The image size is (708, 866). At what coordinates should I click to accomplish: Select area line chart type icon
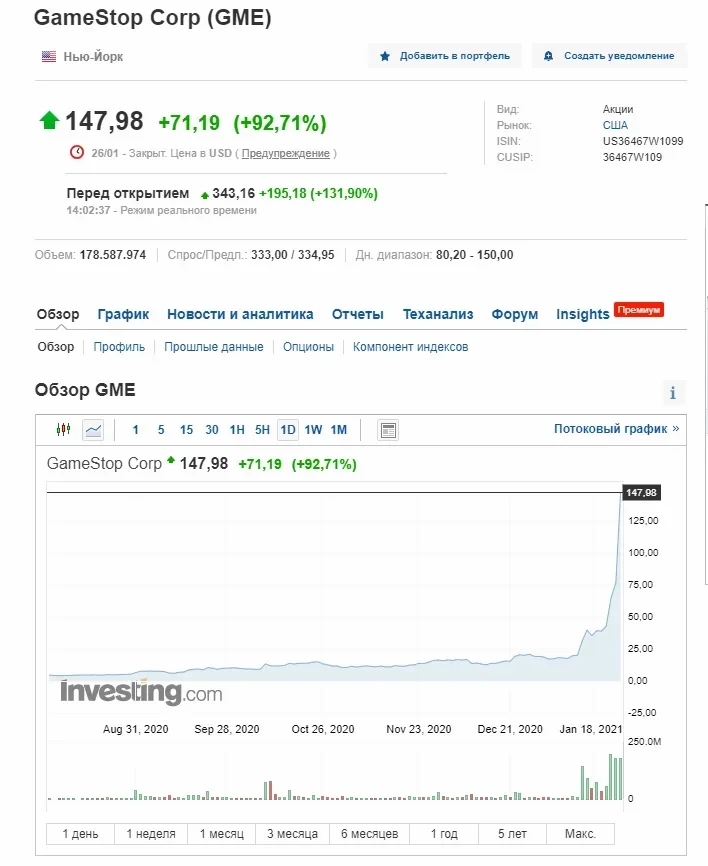pyautogui.click(x=93, y=430)
